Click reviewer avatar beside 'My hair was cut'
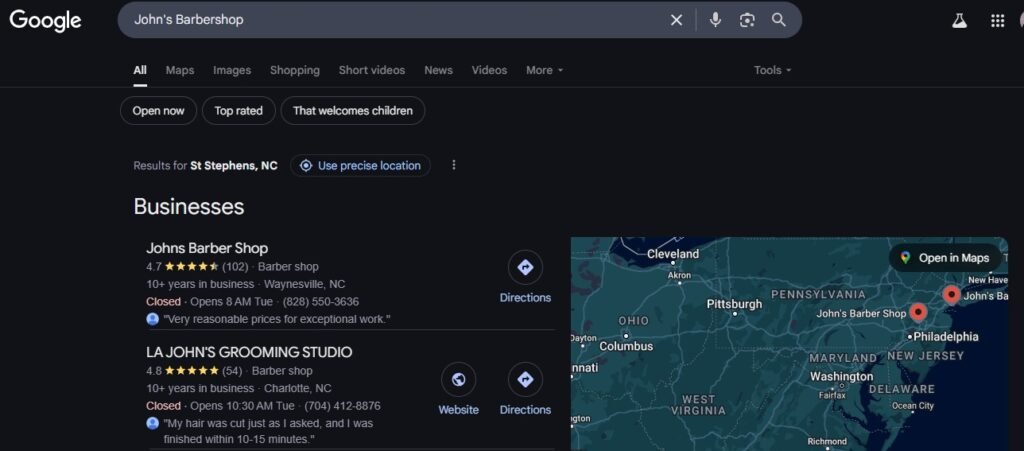The height and width of the screenshot is (451, 1024). tap(152, 423)
